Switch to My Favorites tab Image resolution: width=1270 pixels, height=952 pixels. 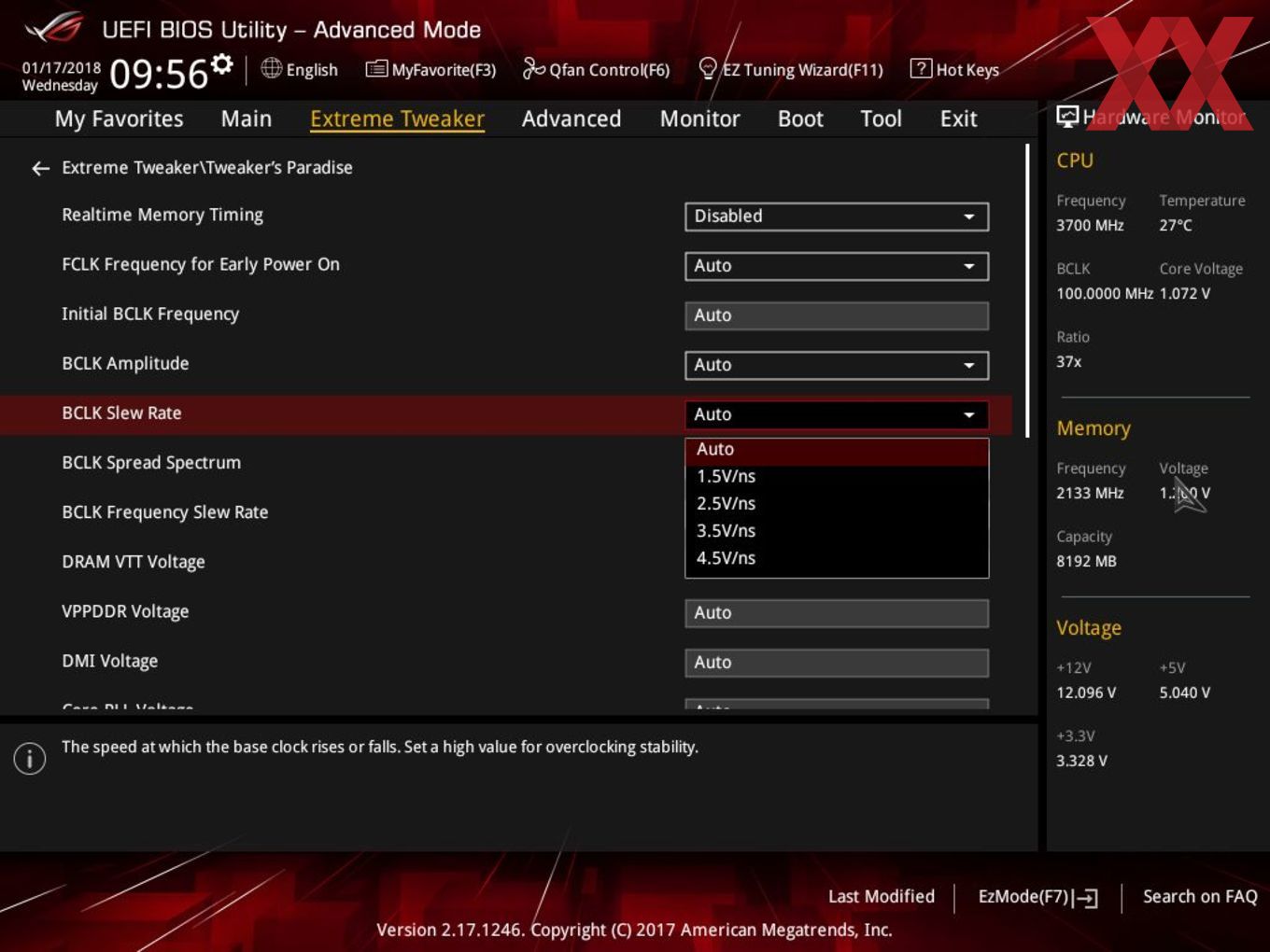click(119, 119)
